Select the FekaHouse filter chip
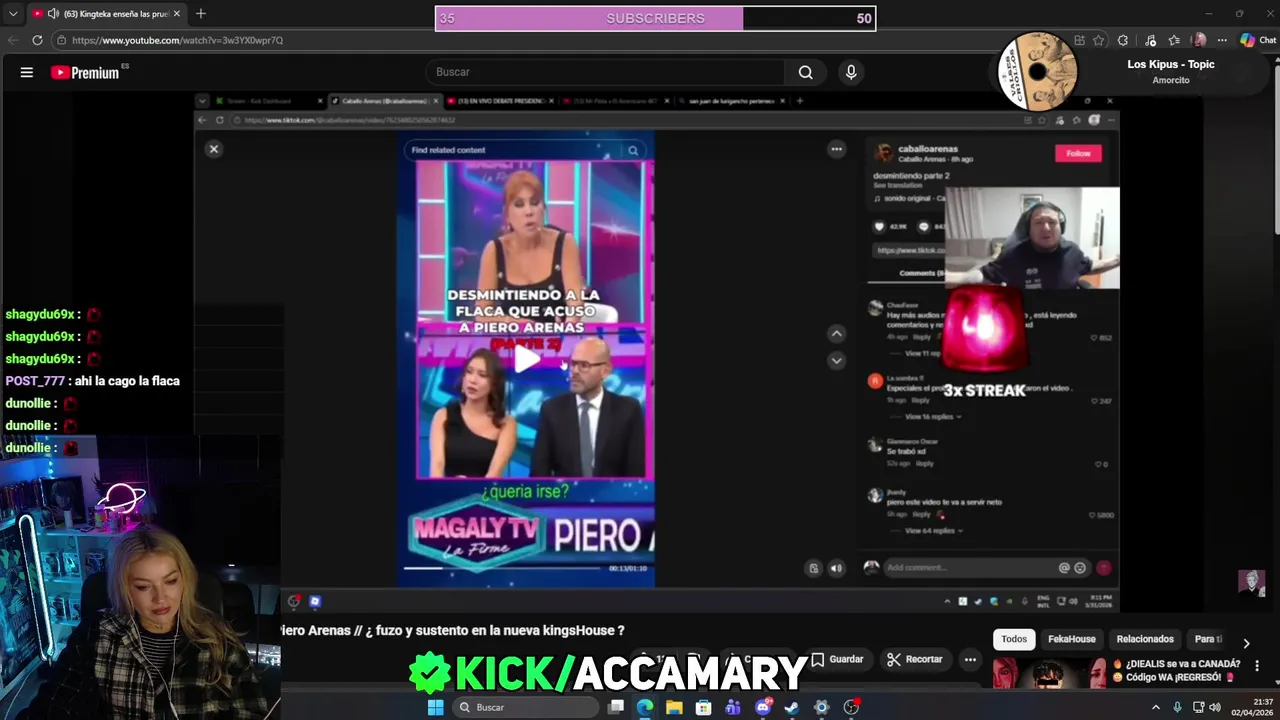The image size is (1280, 720). click(x=1071, y=639)
